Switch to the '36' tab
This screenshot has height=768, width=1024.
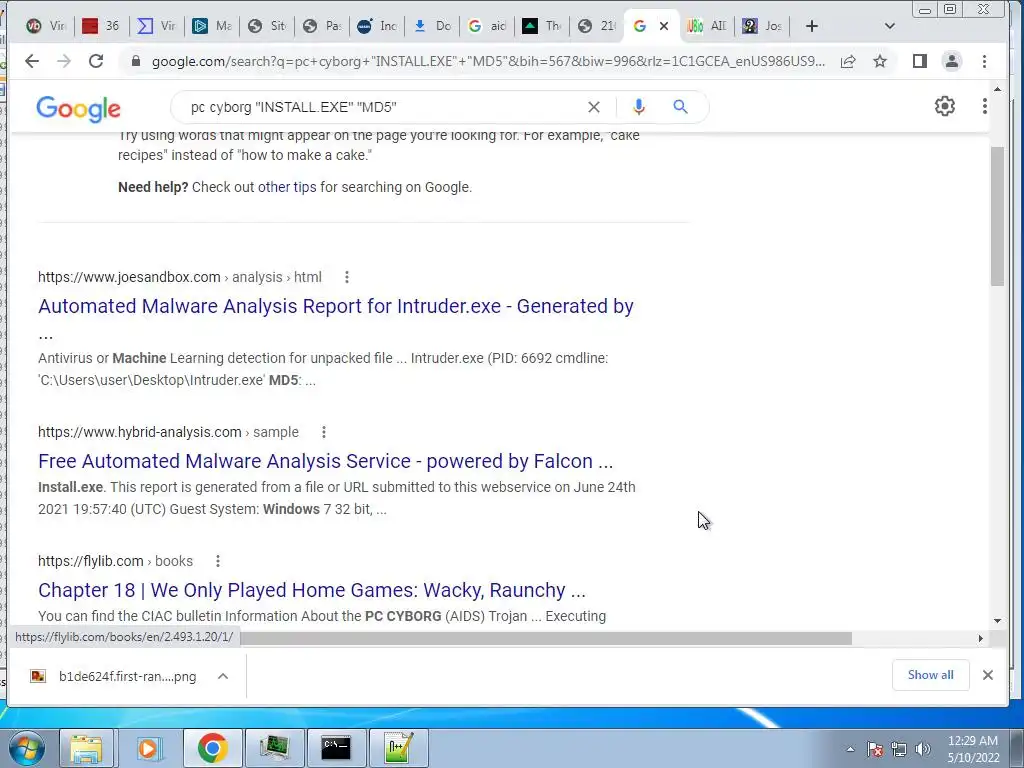pyautogui.click(x=101, y=26)
